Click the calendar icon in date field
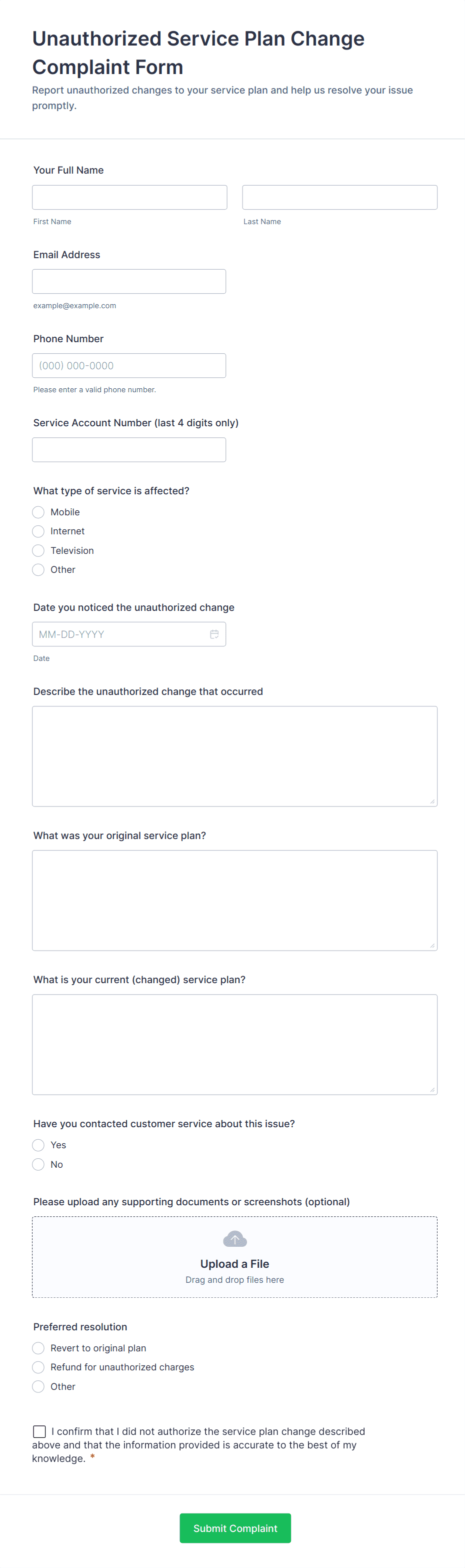 [214, 634]
